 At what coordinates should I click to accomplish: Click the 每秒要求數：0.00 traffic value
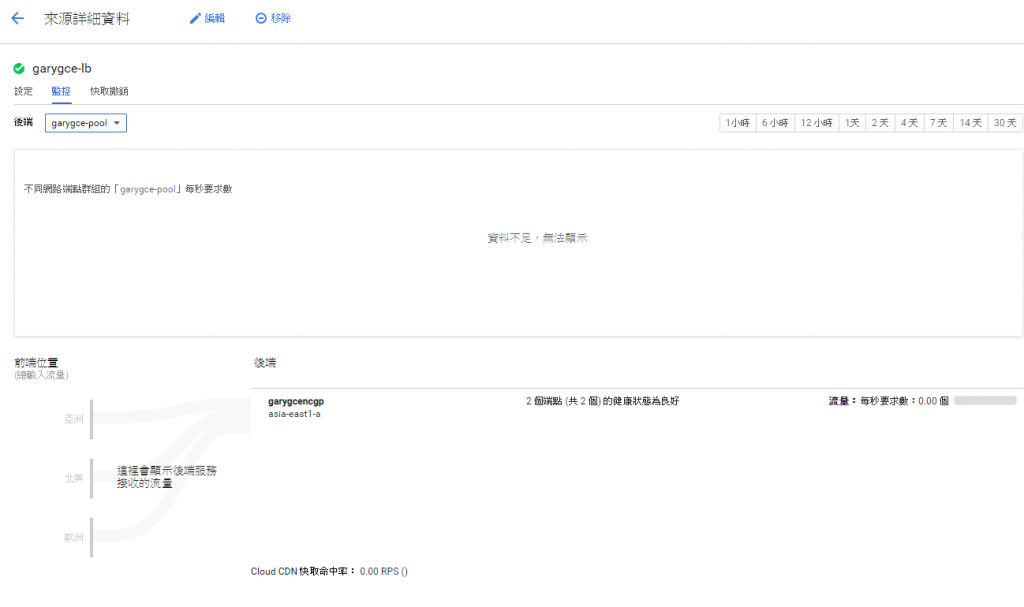tap(904, 401)
